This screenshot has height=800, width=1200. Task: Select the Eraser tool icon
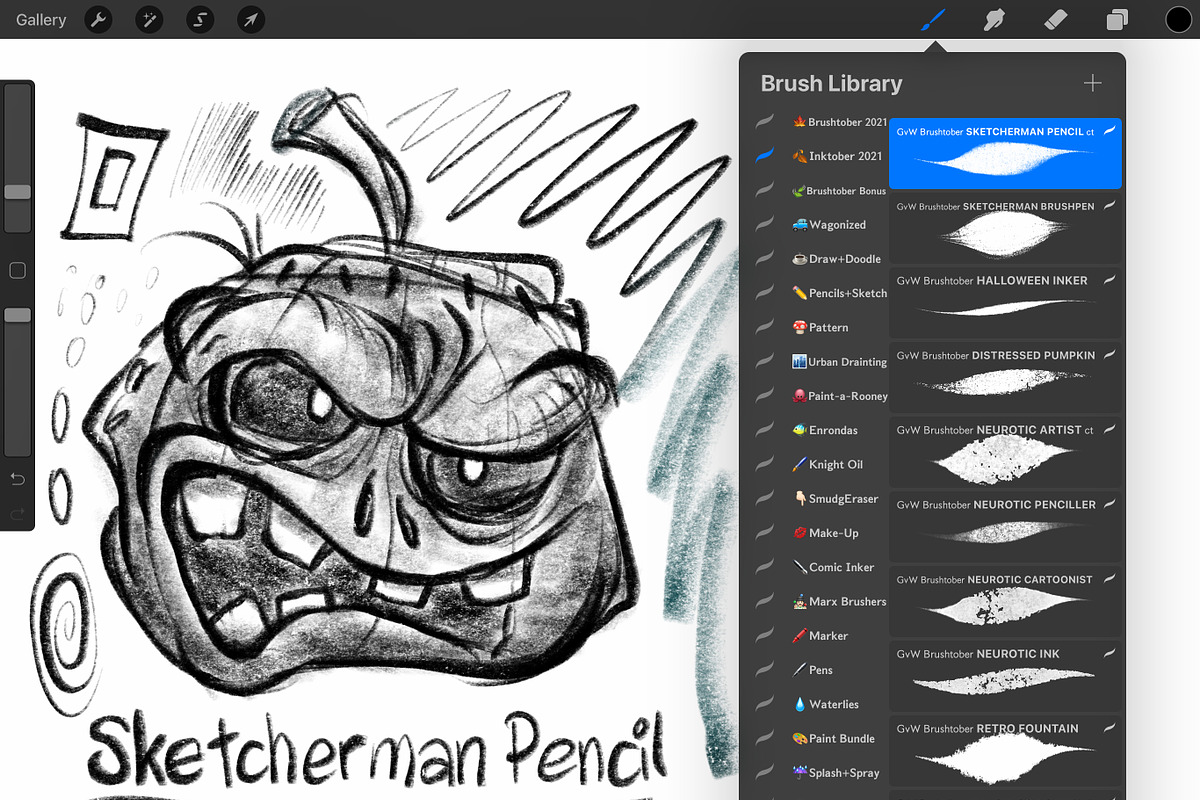pyautogui.click(x=1056, y=19)
